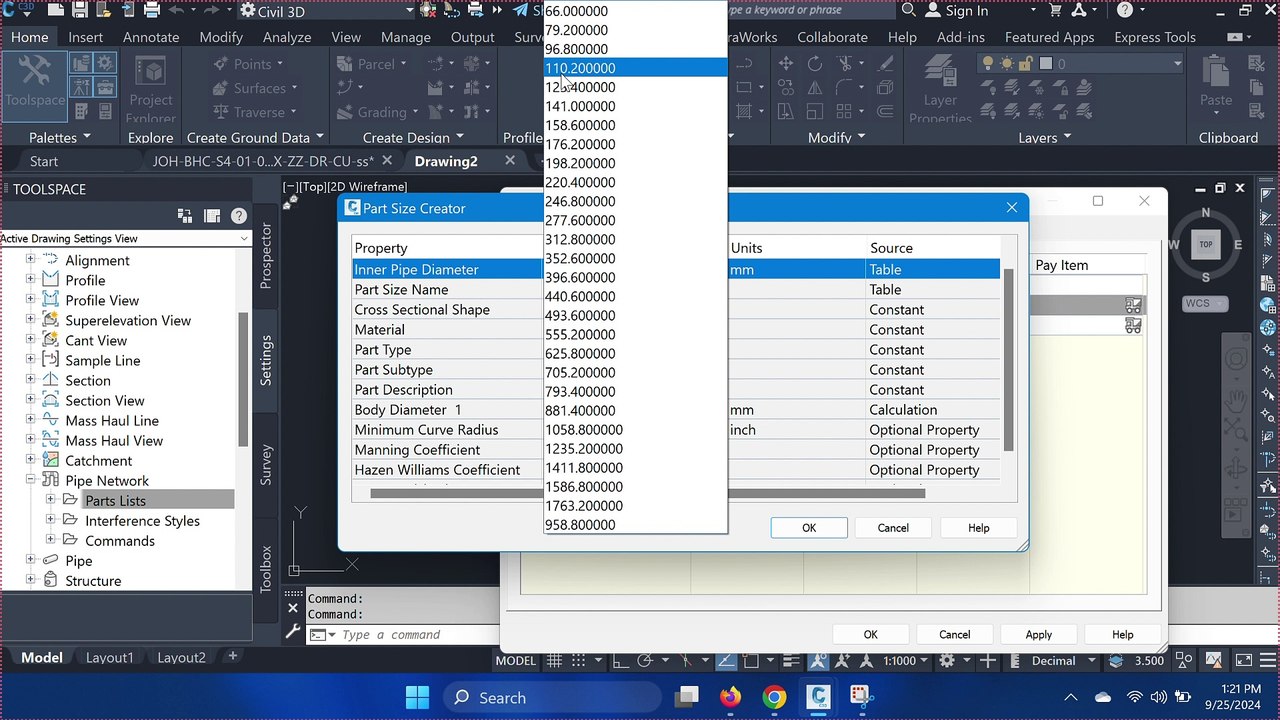1280x720 pixels.
Task: Click the search magnifier in title bar
Action: (908, 10)
